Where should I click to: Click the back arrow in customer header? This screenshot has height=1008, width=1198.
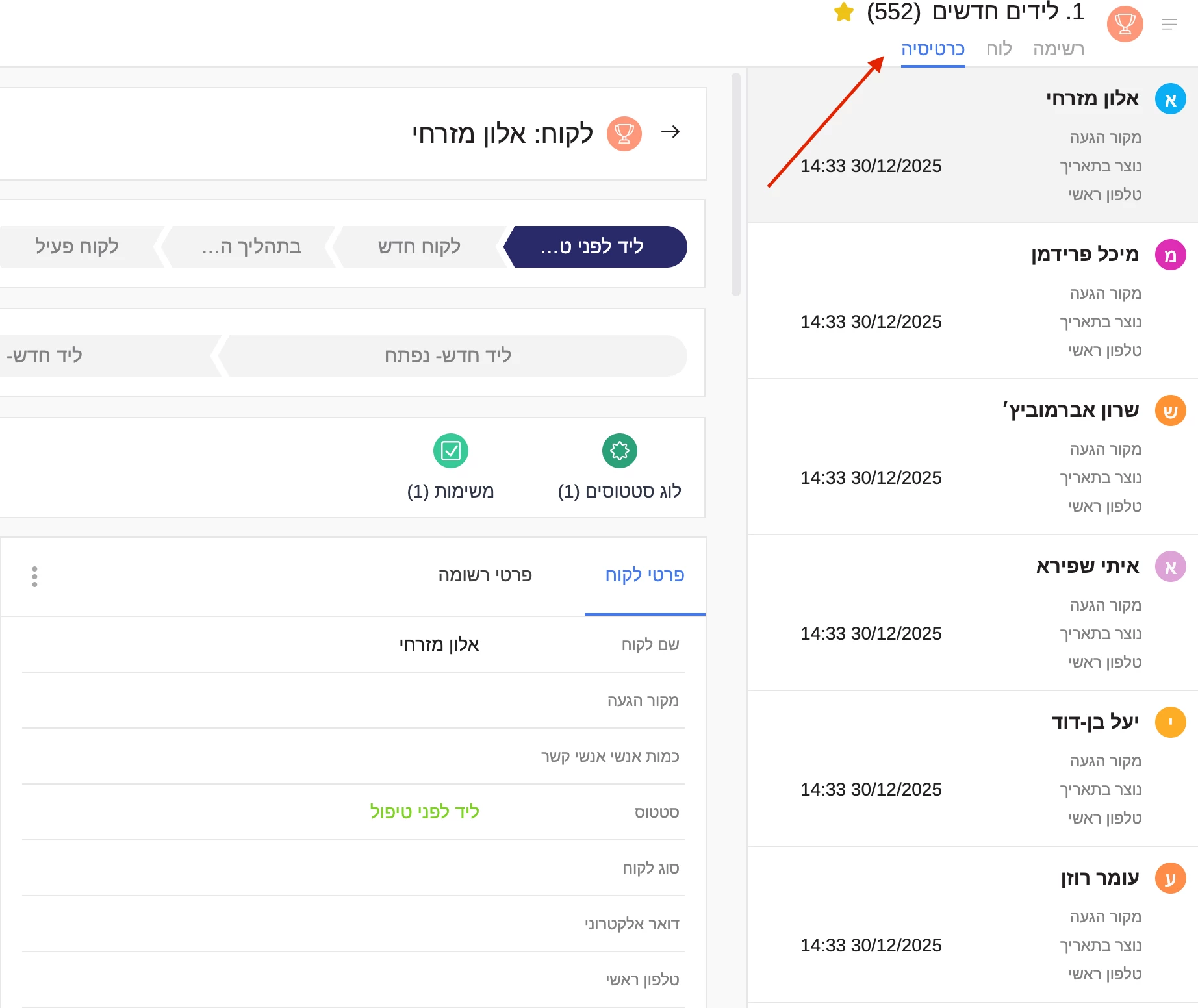[670, 132]
